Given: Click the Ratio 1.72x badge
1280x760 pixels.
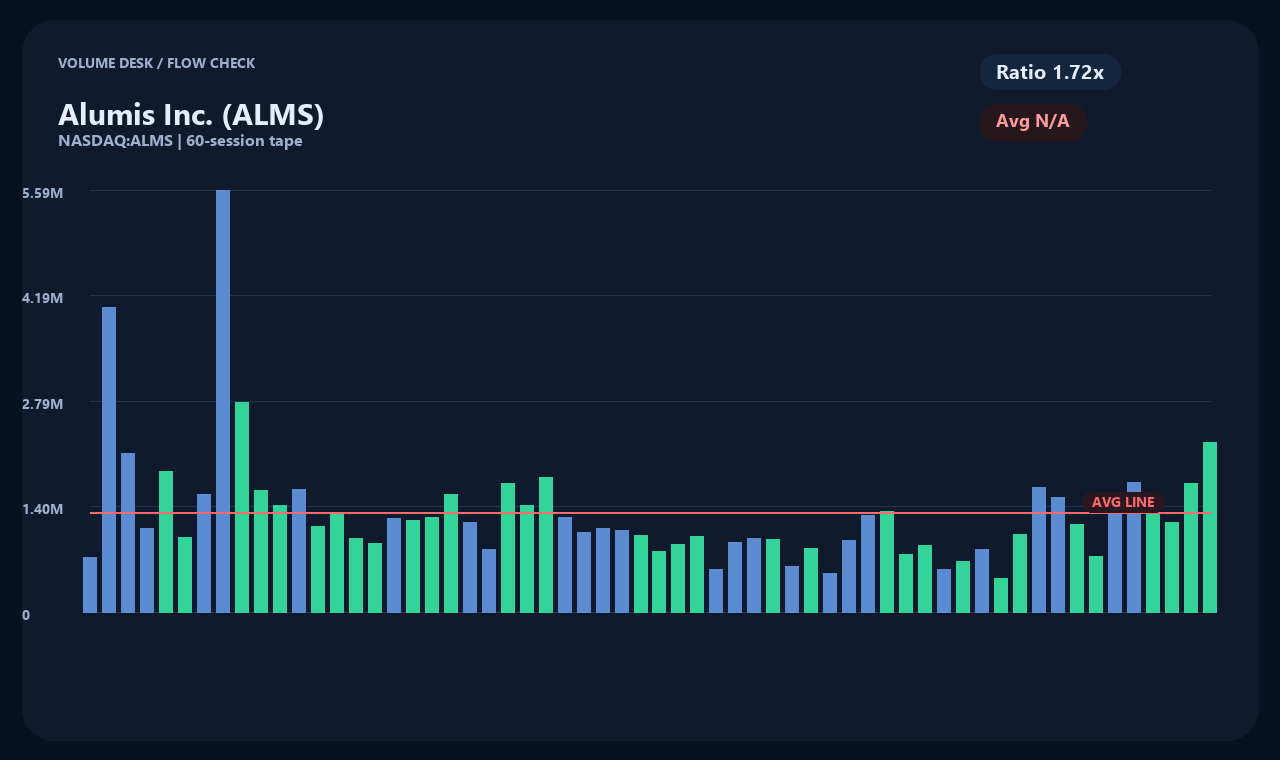Looking at the screenshot, I should coord(1050,72).
